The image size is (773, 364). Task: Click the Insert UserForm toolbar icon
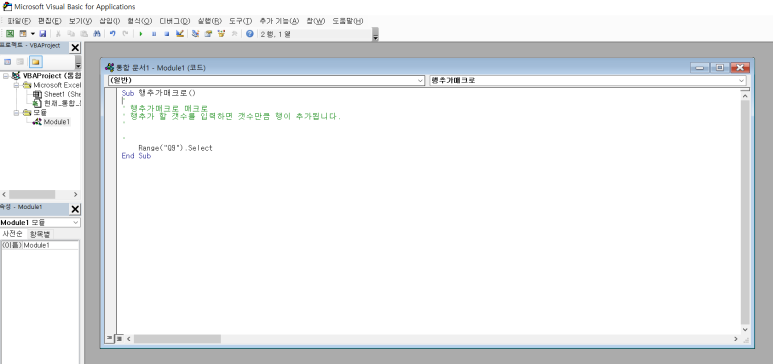click(x=23, y=34)
